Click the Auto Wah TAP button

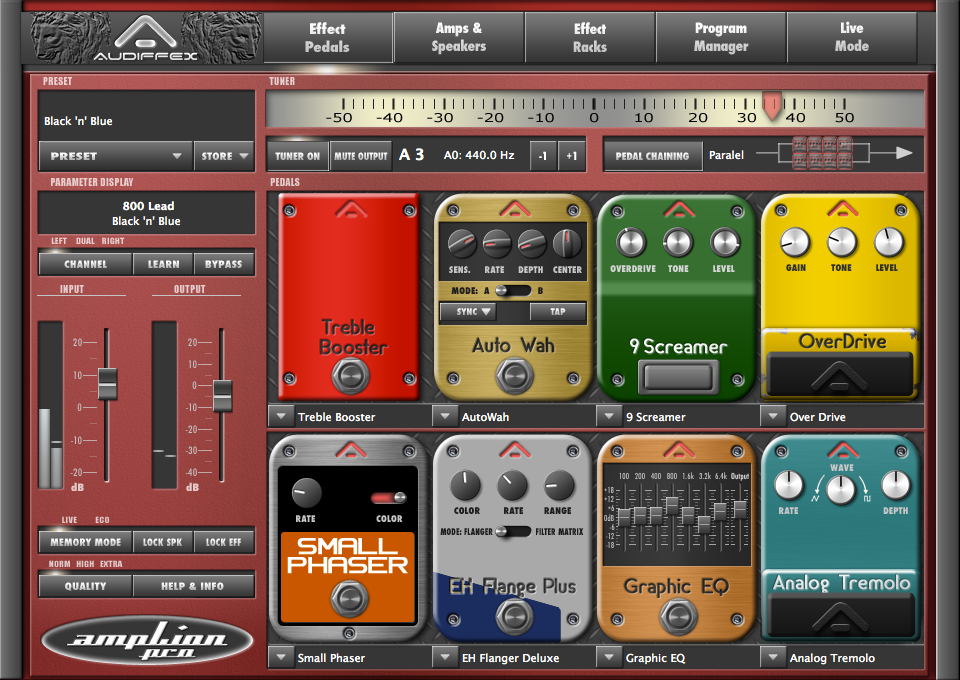click(x=558, y=312)
